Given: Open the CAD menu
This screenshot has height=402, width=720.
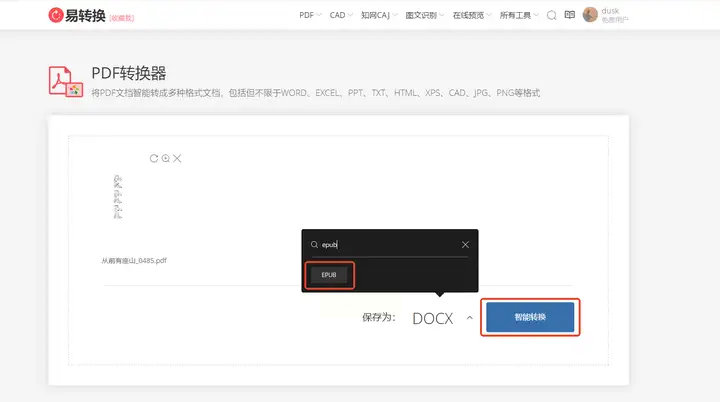Looking at the screenshot, I should 341,15.
